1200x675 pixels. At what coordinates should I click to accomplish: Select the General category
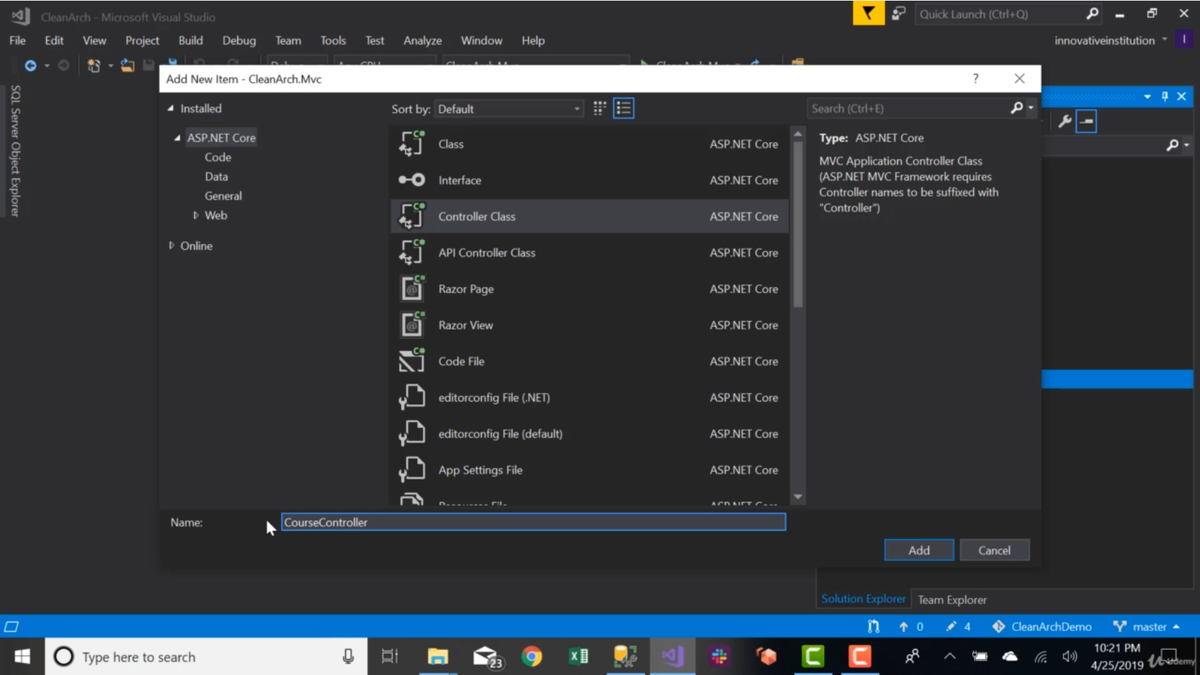[x=223, y=196]
